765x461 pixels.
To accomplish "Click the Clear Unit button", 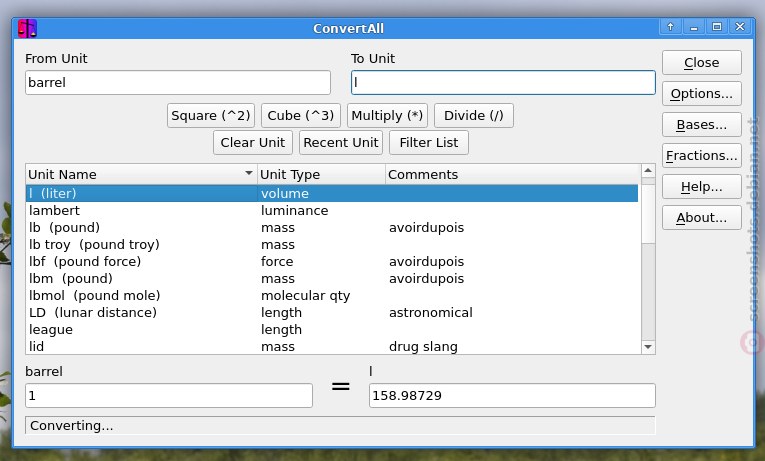I will (253, 142).
